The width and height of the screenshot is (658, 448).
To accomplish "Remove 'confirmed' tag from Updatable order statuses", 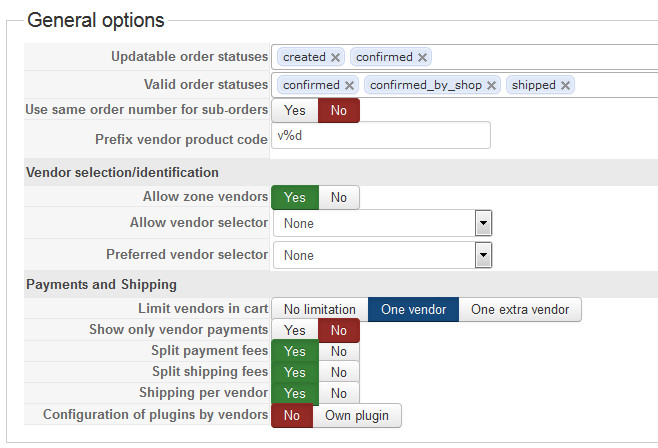I will point(423,58).
